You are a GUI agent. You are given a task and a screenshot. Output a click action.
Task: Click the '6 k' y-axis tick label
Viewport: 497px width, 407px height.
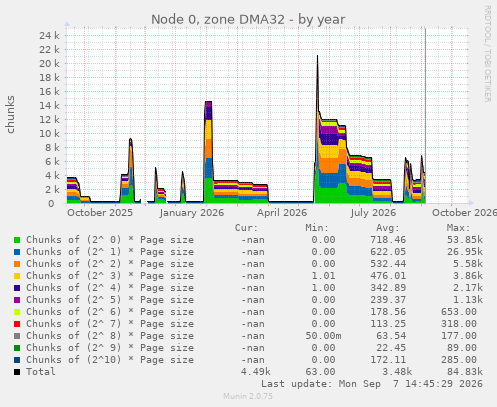pos(52,161)
